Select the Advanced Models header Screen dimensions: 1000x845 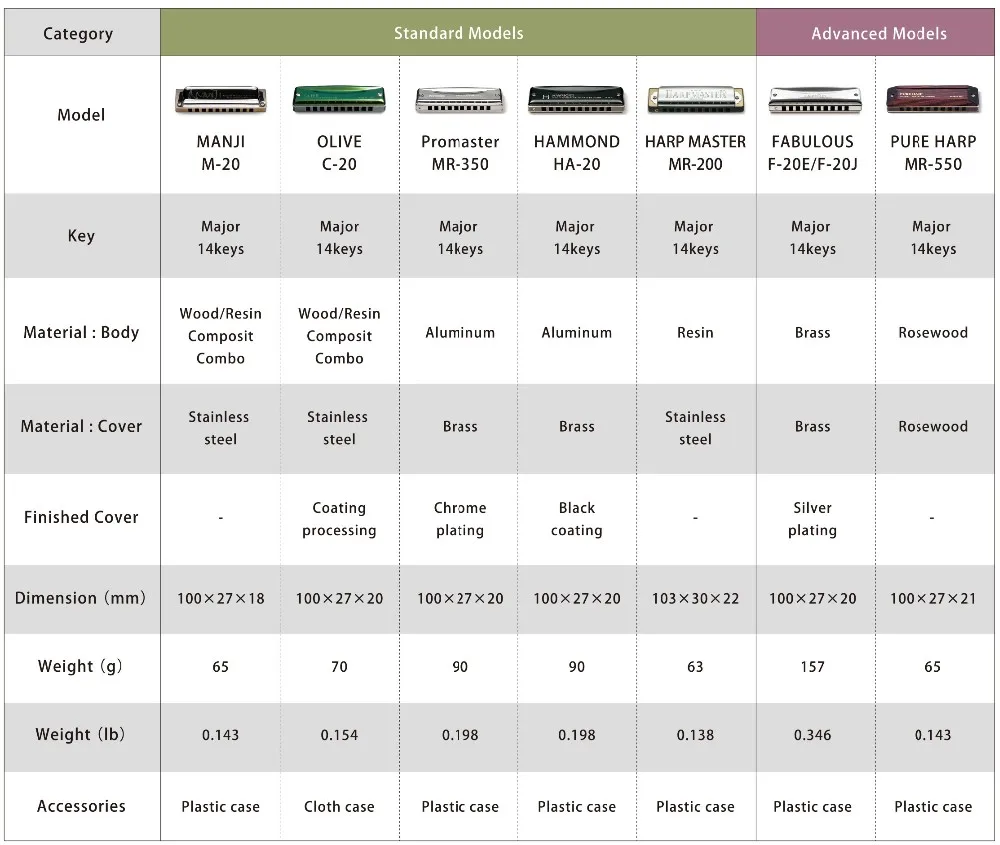point(878,33)
